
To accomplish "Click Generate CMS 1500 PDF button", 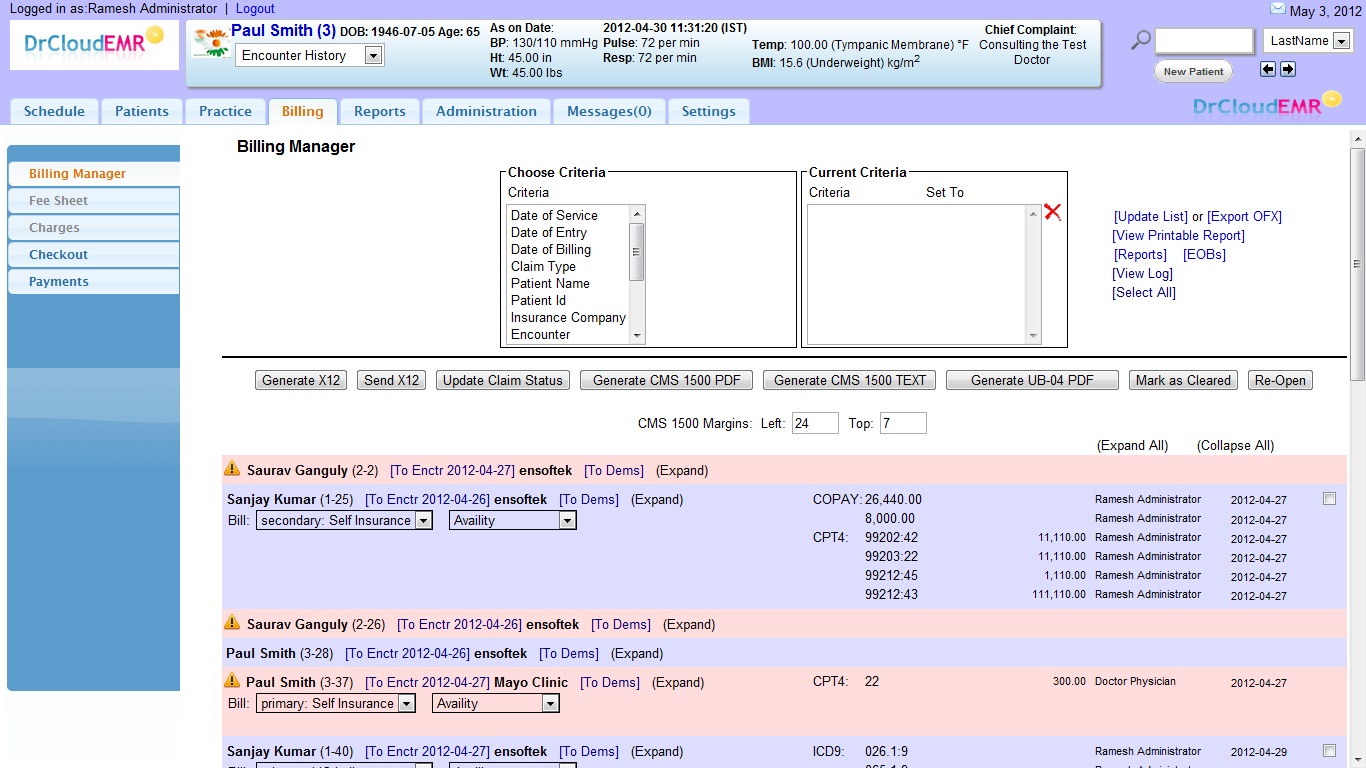I will [x=666, y=380].
